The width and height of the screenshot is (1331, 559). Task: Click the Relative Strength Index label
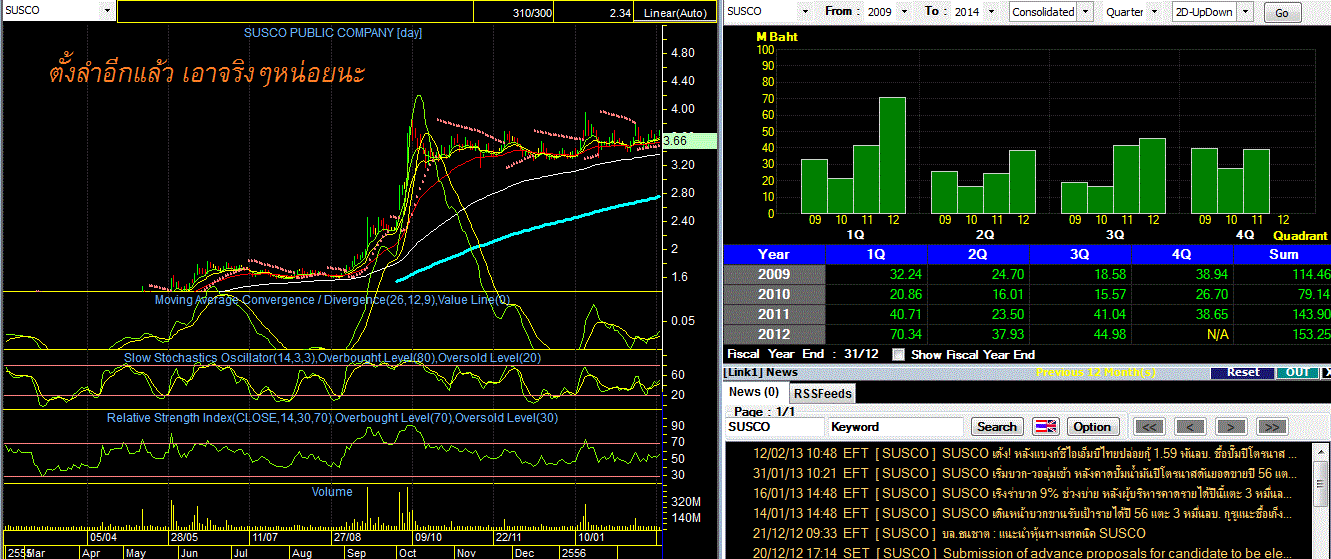pyautogui.click(x=332, y=417)
